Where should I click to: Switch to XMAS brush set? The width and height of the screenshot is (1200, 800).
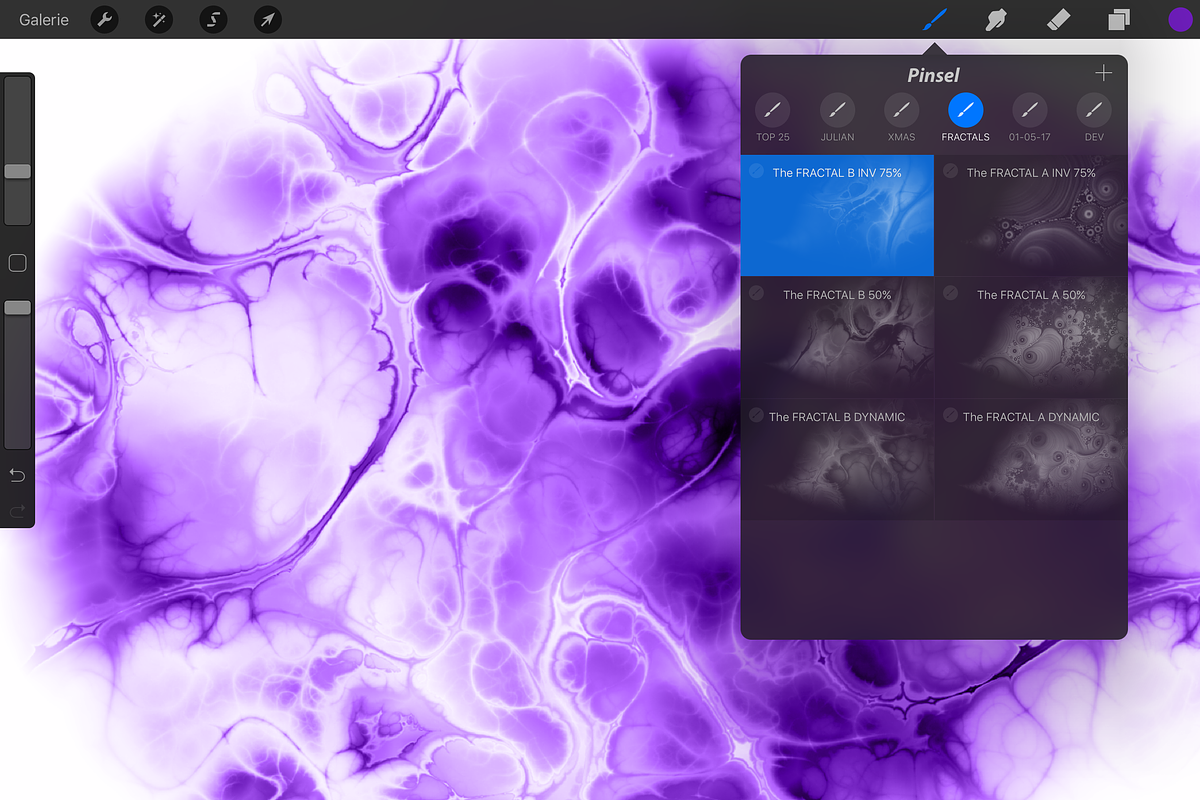901,118
